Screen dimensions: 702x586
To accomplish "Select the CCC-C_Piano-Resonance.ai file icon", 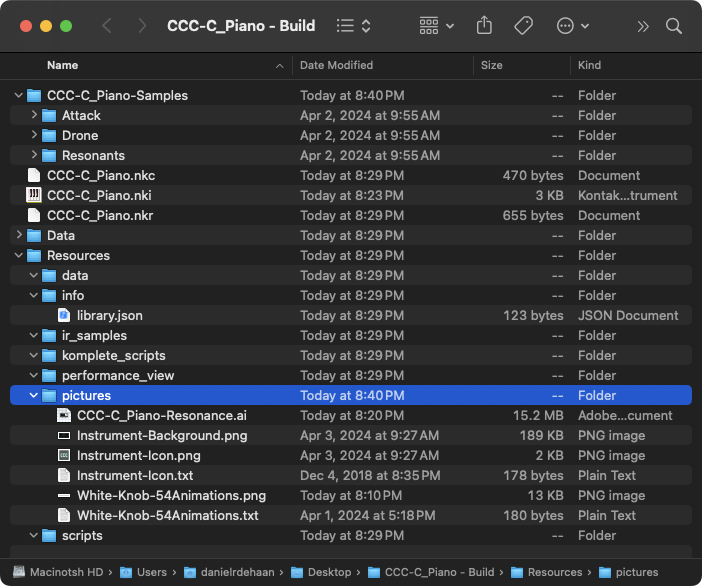I will pos(64,415).
